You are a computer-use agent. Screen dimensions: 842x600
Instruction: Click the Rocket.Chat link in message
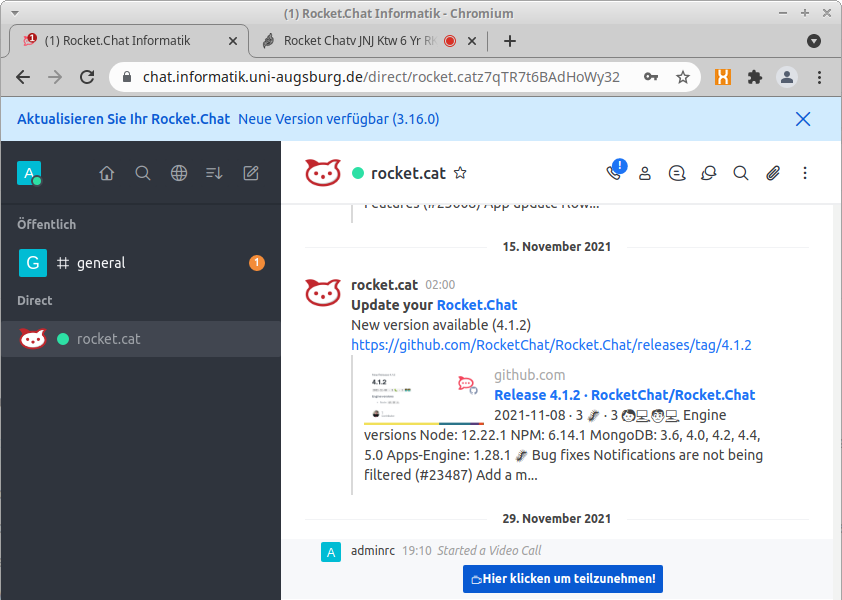(x=477, y=305)
